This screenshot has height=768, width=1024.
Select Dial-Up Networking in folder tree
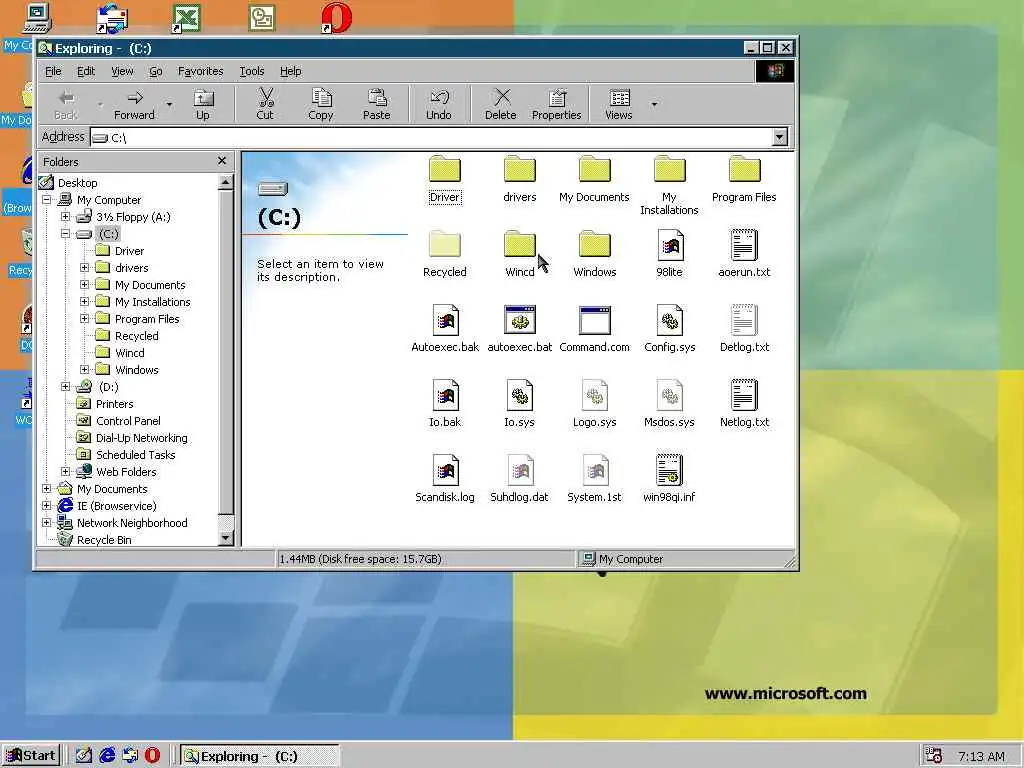point(142,438)
